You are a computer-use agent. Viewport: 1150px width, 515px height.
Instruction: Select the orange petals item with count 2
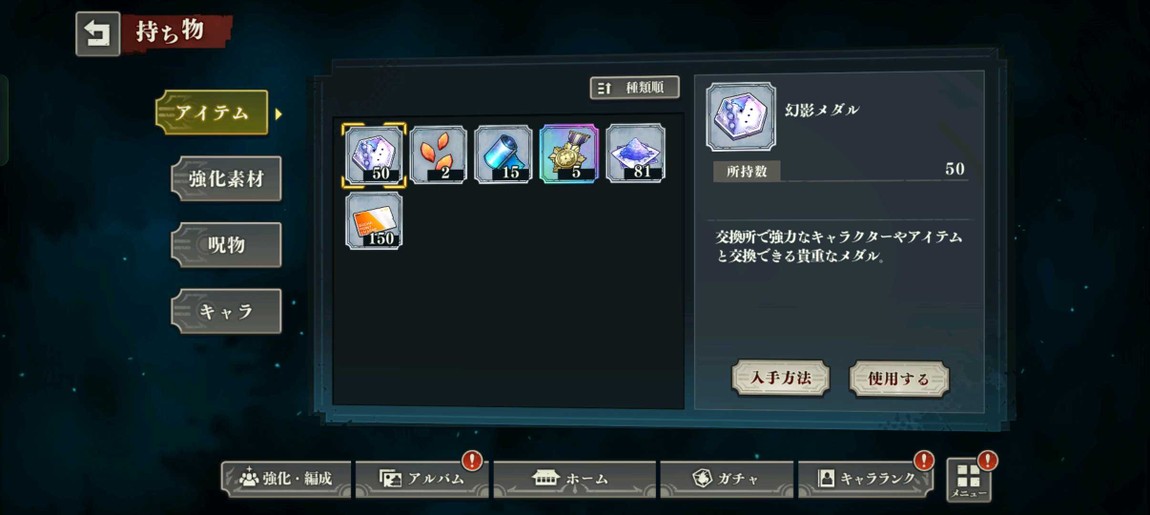coord(438,155)
